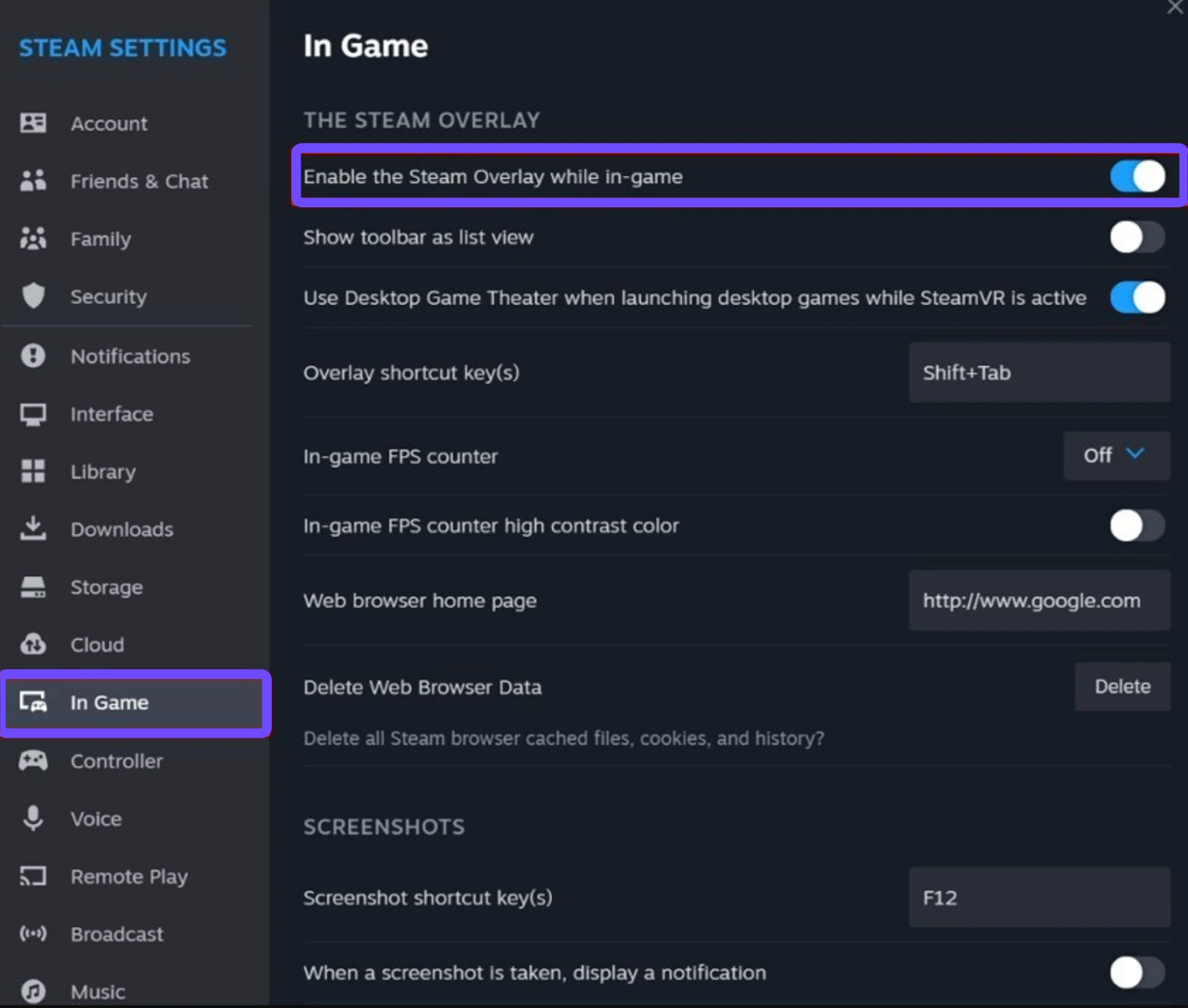The height and width of the screenshot is (1008, 1188).
Task: Click the Security shield icon
Action: [33, 296]
